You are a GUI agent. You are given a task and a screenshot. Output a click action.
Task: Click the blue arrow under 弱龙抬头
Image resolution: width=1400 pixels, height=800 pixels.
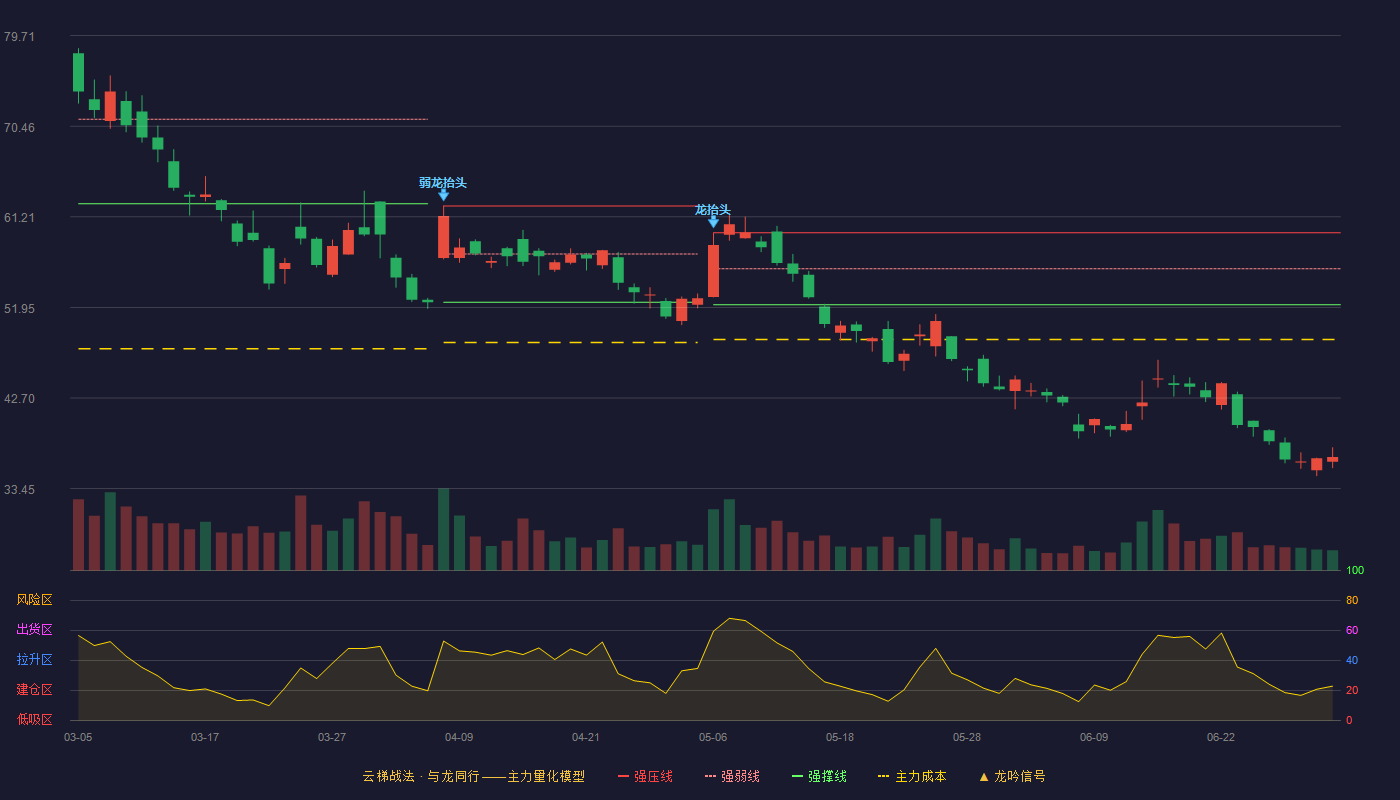(x=443, y=195)
